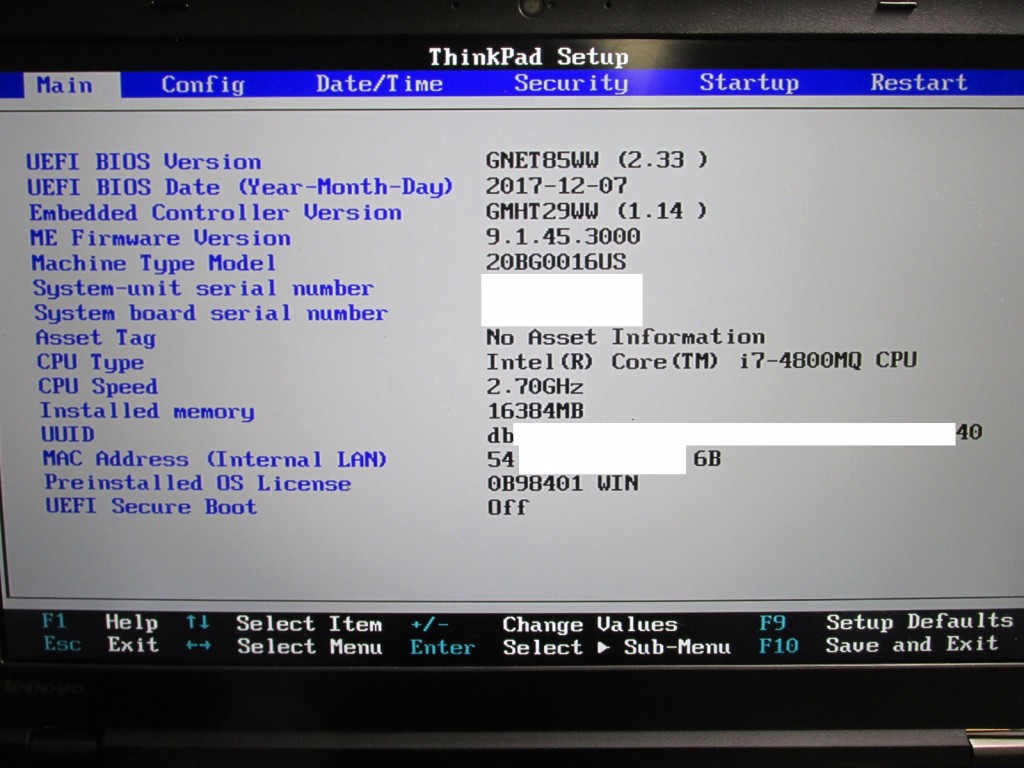1024x768 pixels.
Task: Go to the Startup tab
Action: pyautogui.click(x=749, y=82)
